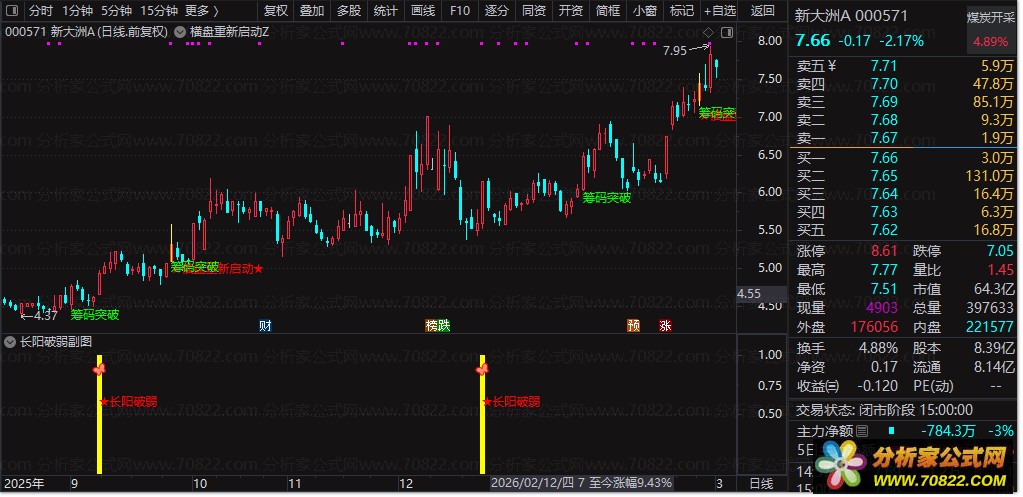Toggle 简框 simple frame mode
The height and width of the screenshot is (497, 1023).
pyautogui.click(x=608, y=11)
